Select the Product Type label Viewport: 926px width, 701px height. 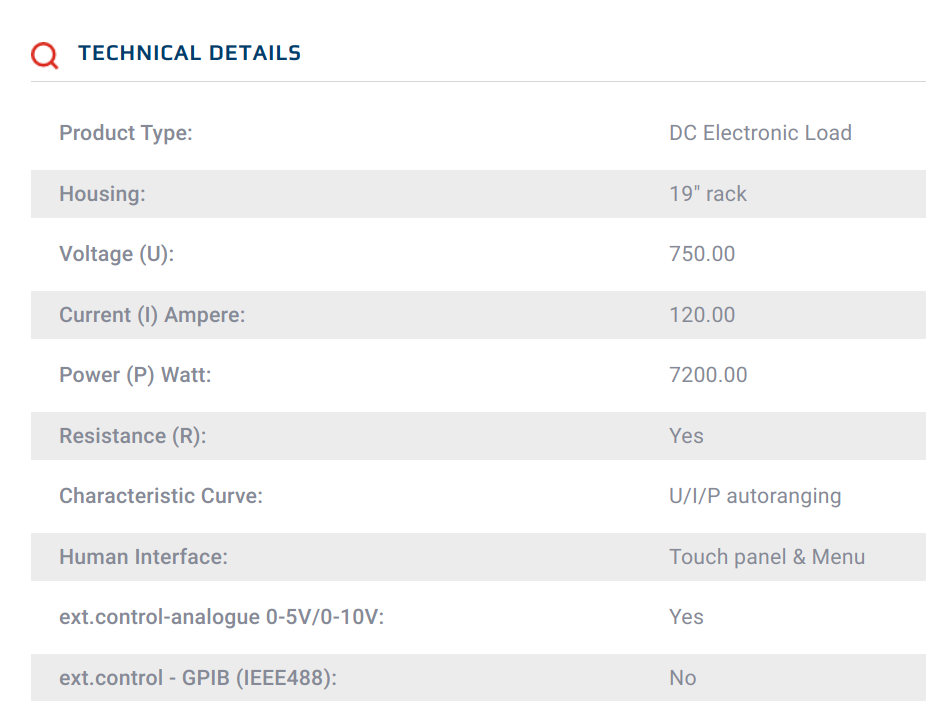[126, 133]
